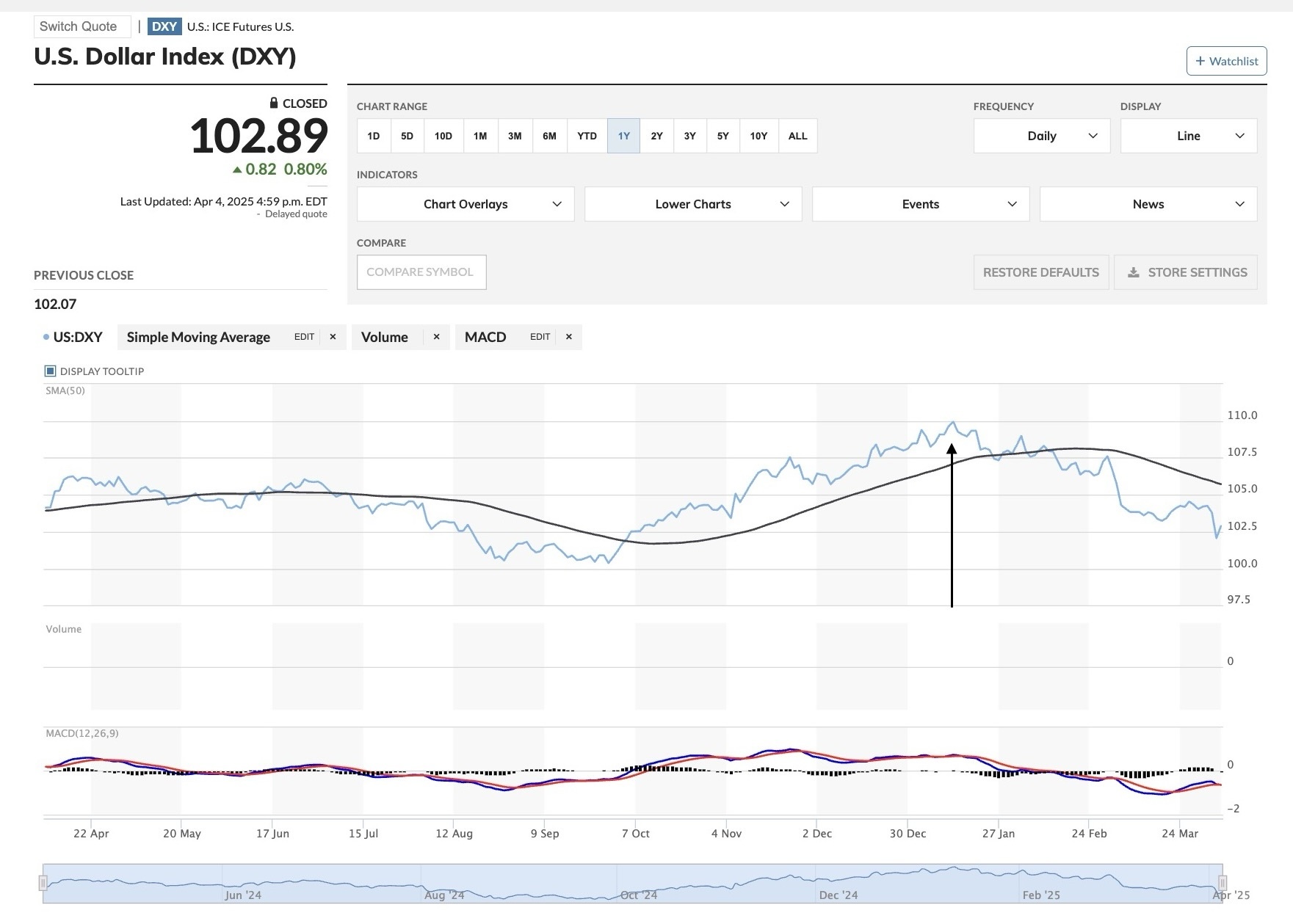The height and width of the screenshot is (924, 1293).
Task: Click the Switch Quote button
Action: click(82, 26)
